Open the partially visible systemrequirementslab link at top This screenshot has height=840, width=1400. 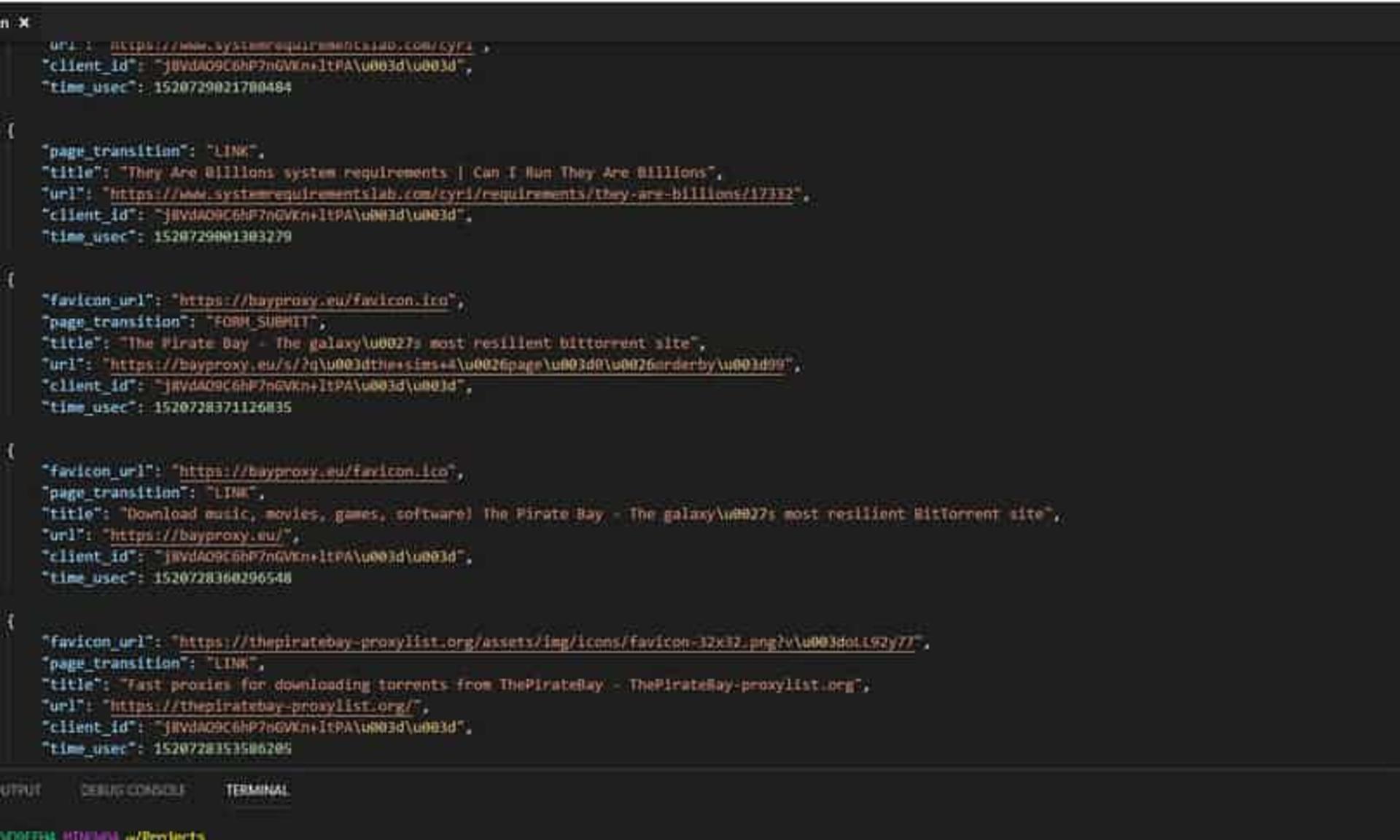[291, 46]
